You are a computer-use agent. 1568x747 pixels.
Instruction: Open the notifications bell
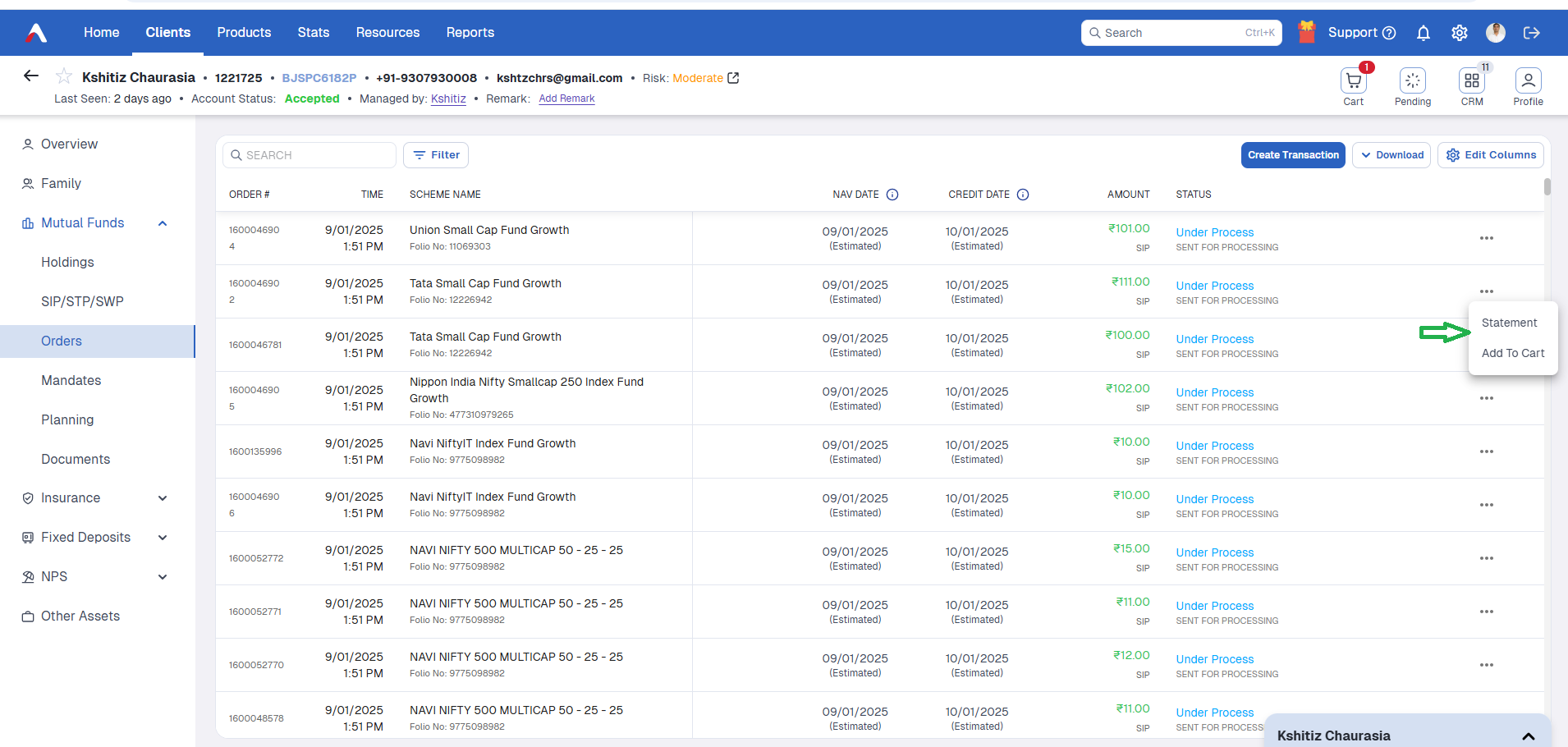(1424, 33)
